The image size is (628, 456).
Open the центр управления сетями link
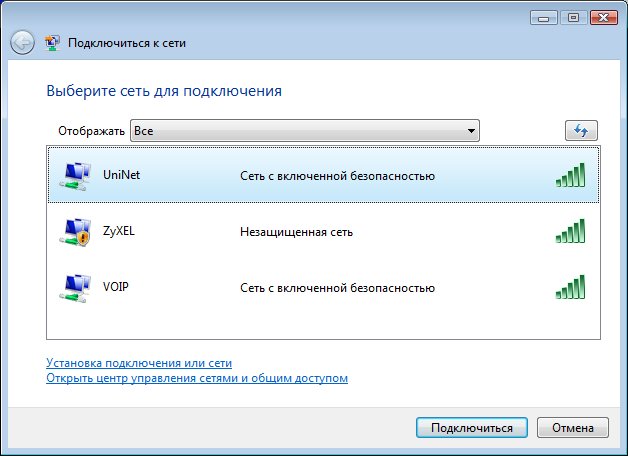point(196,379)
